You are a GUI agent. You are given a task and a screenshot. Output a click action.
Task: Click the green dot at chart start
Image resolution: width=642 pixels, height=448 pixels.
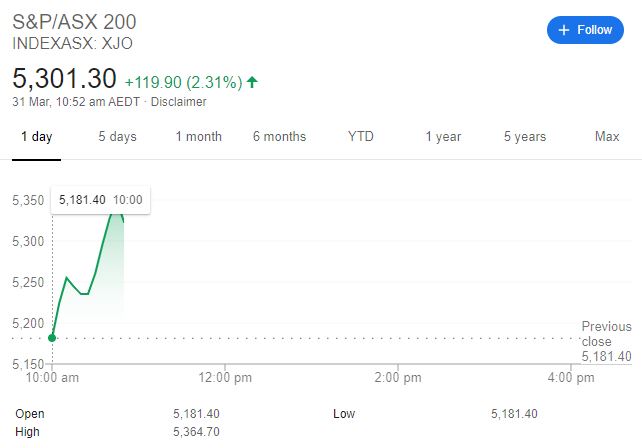(x=52, y=337)
